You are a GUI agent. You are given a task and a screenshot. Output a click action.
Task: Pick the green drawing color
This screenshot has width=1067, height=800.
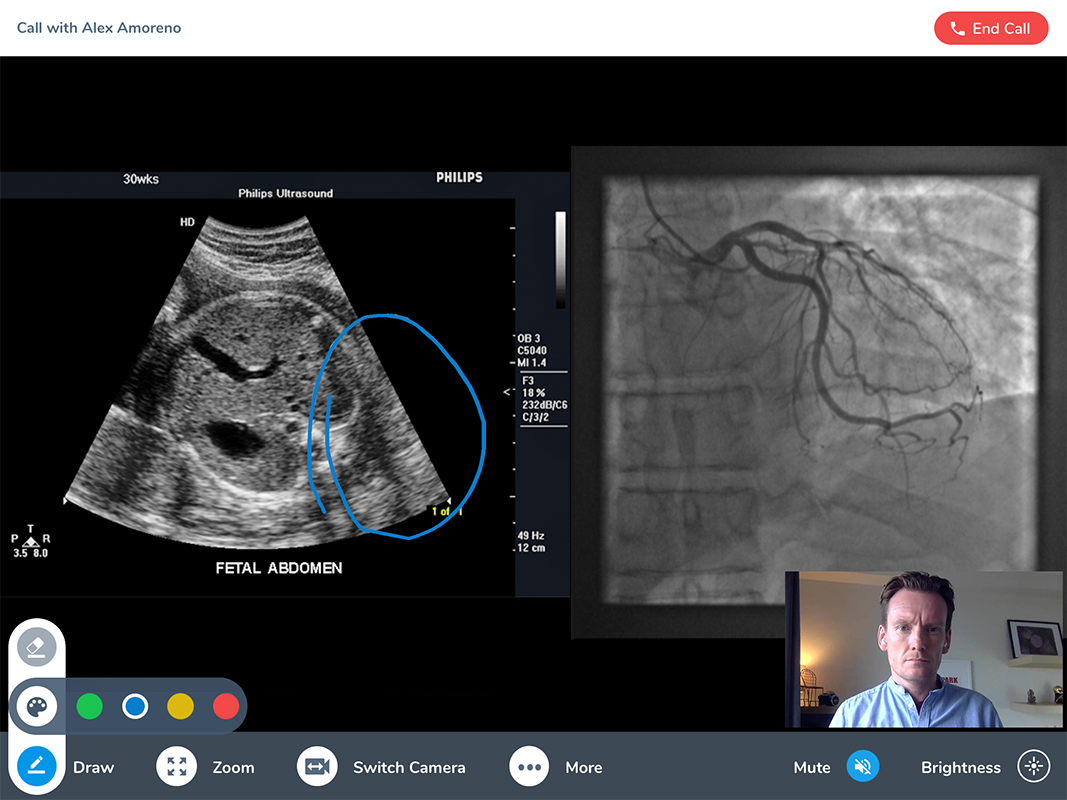(90, 707)
